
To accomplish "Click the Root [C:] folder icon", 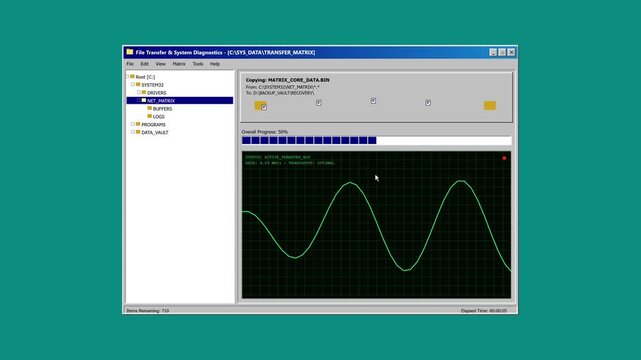I will coord(132,76).
